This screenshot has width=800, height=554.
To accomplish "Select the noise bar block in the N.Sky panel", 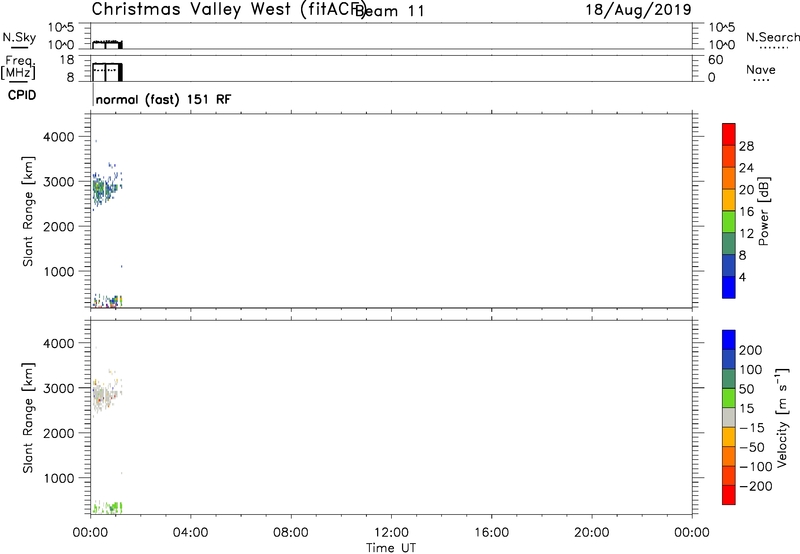I will 107,45.
